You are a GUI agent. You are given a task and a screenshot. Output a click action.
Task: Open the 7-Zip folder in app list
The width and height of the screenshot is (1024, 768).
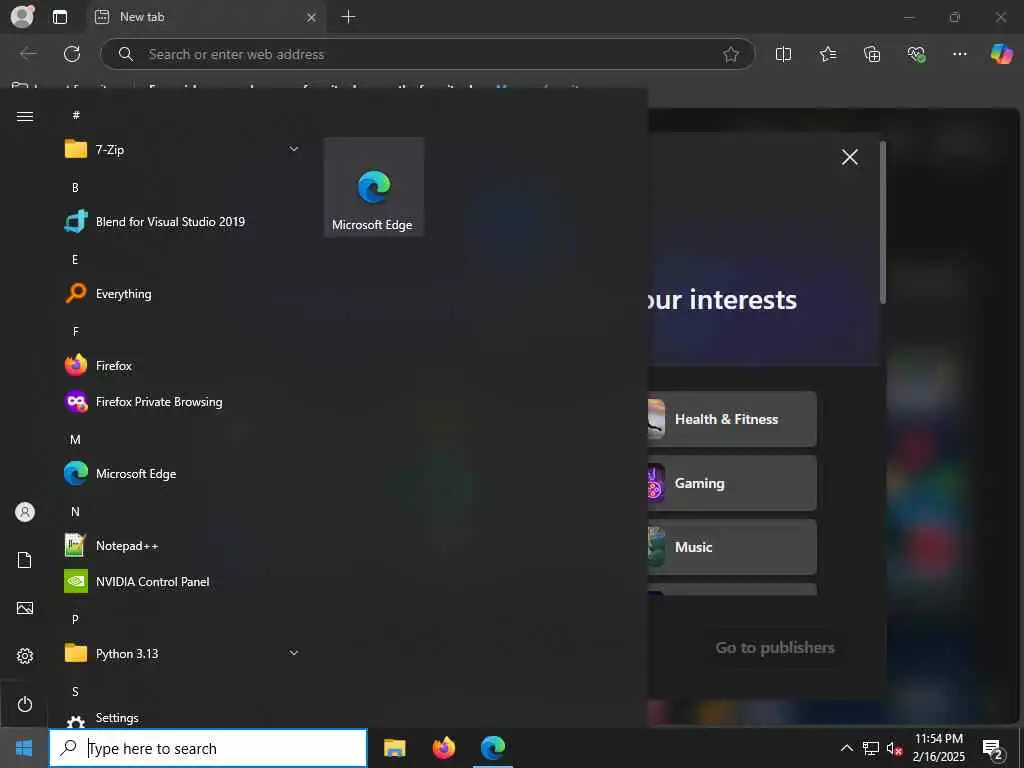182,150
